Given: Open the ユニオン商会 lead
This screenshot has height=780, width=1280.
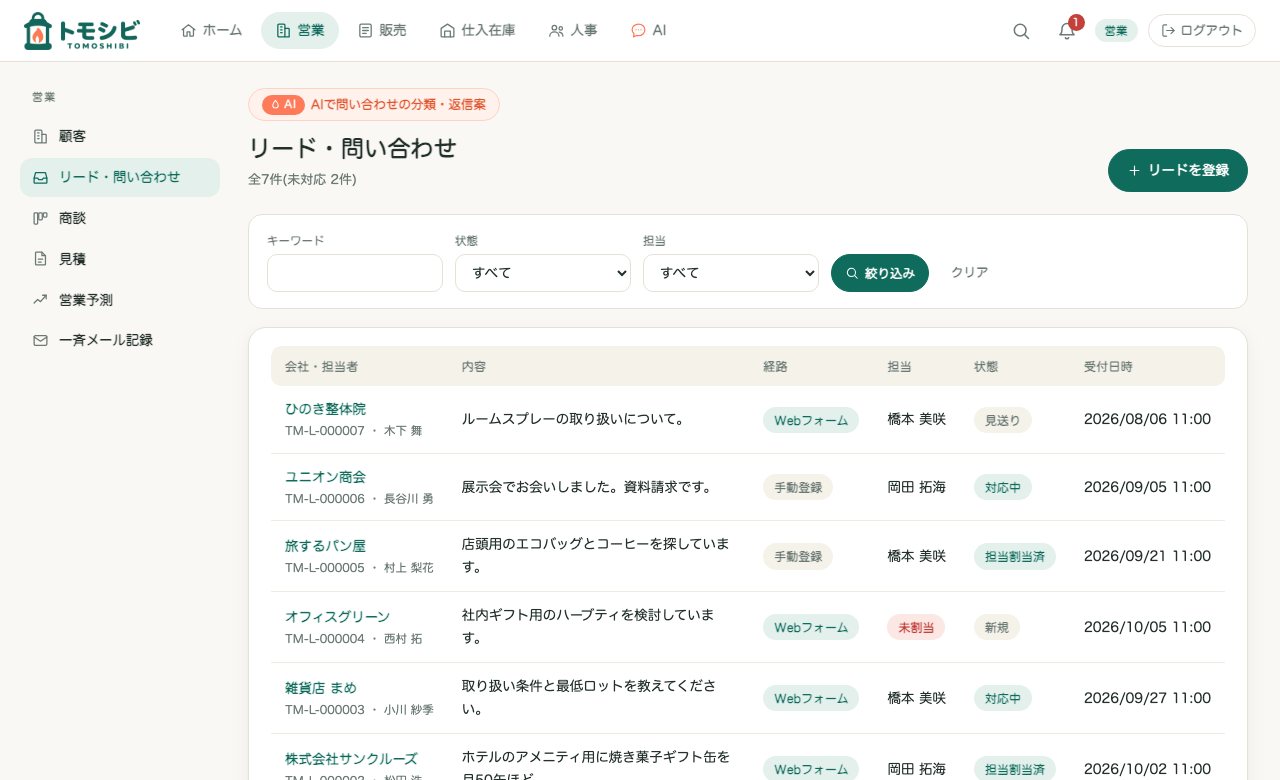Looking at the screenshot, I should tap(325, 477).
